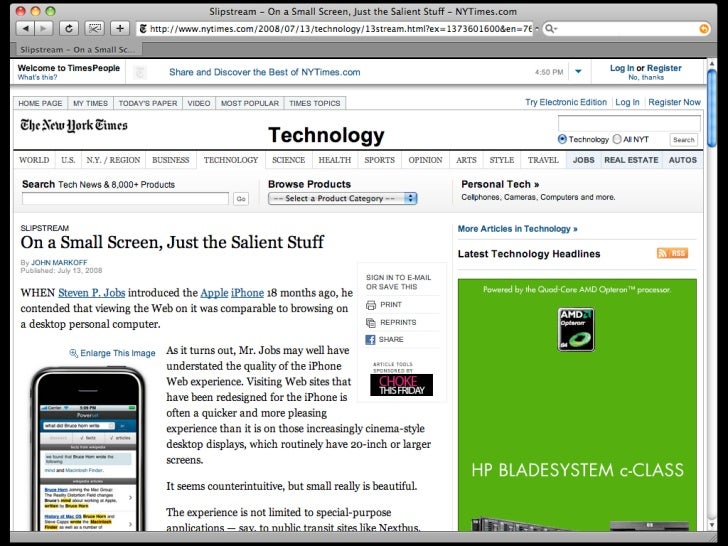The height and width of the screenshot is (546, 728).
Task: Reload the page with the refresh button
Action: pyautogui.click(x=69, y=29)
